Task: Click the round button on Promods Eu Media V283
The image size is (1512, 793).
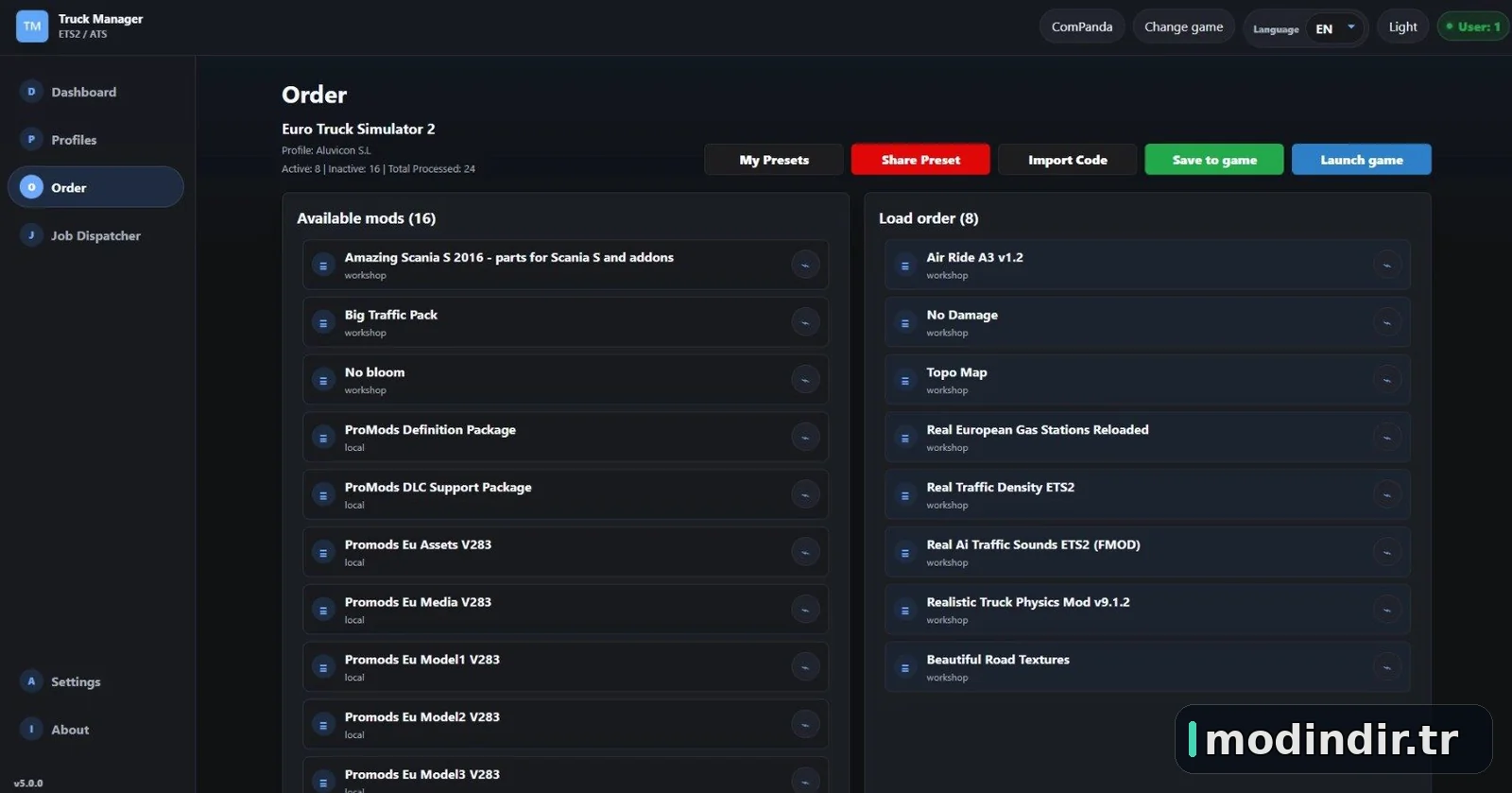Action: (805, 611)
